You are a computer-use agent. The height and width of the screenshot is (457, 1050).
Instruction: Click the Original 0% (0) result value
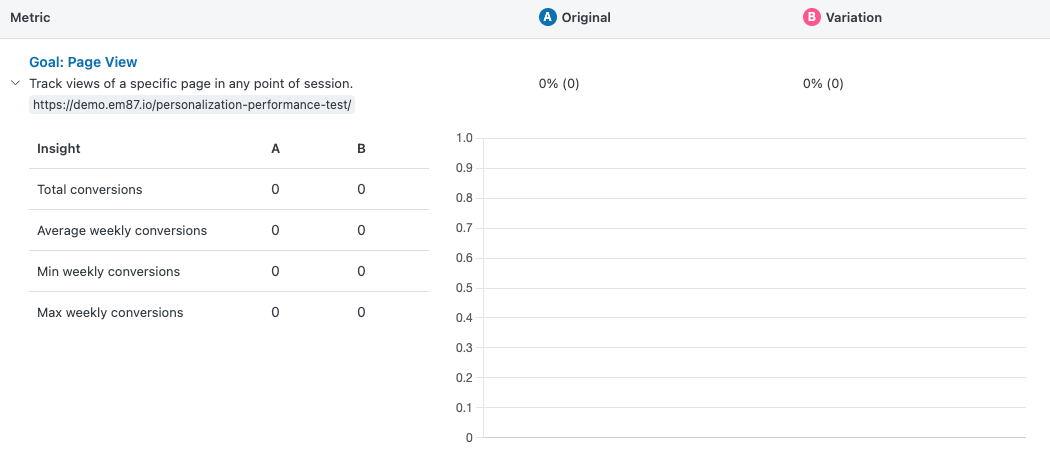tap(558, 84)
